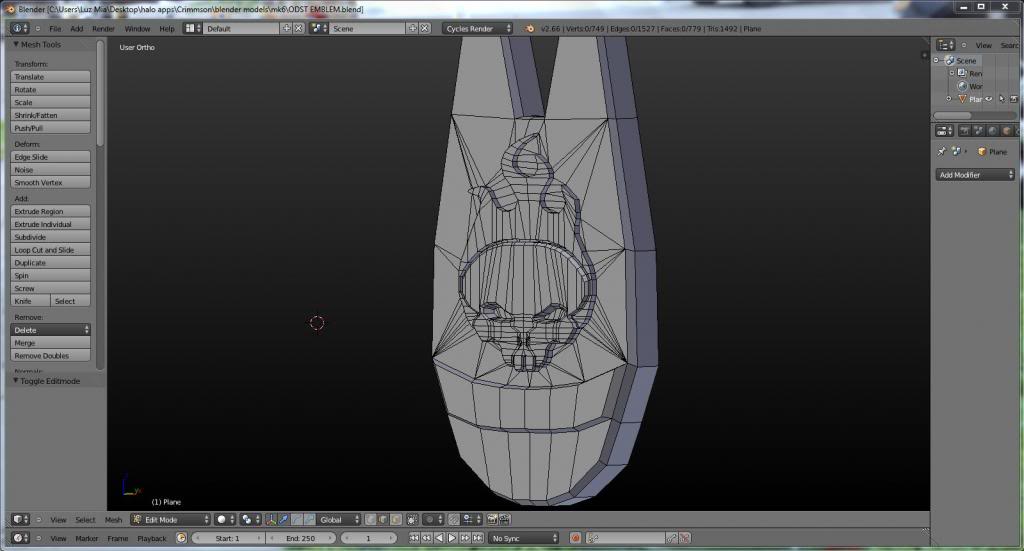The height and width of the screenshot is (551, 1024).
Task: Open the No Sync dropdown
Action: coord(524,538)
